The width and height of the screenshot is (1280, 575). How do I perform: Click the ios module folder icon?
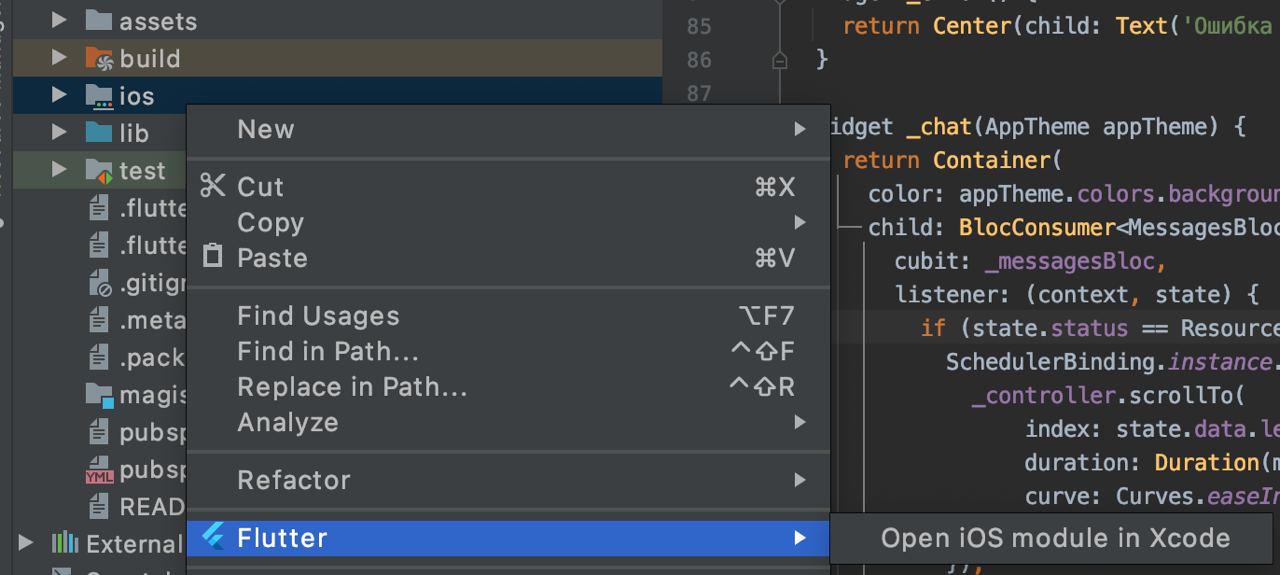[x=99, y=96]
